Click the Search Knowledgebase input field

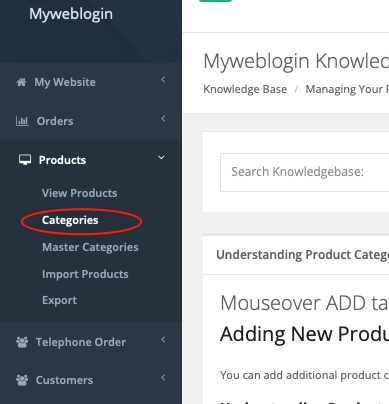coord(304,172)
